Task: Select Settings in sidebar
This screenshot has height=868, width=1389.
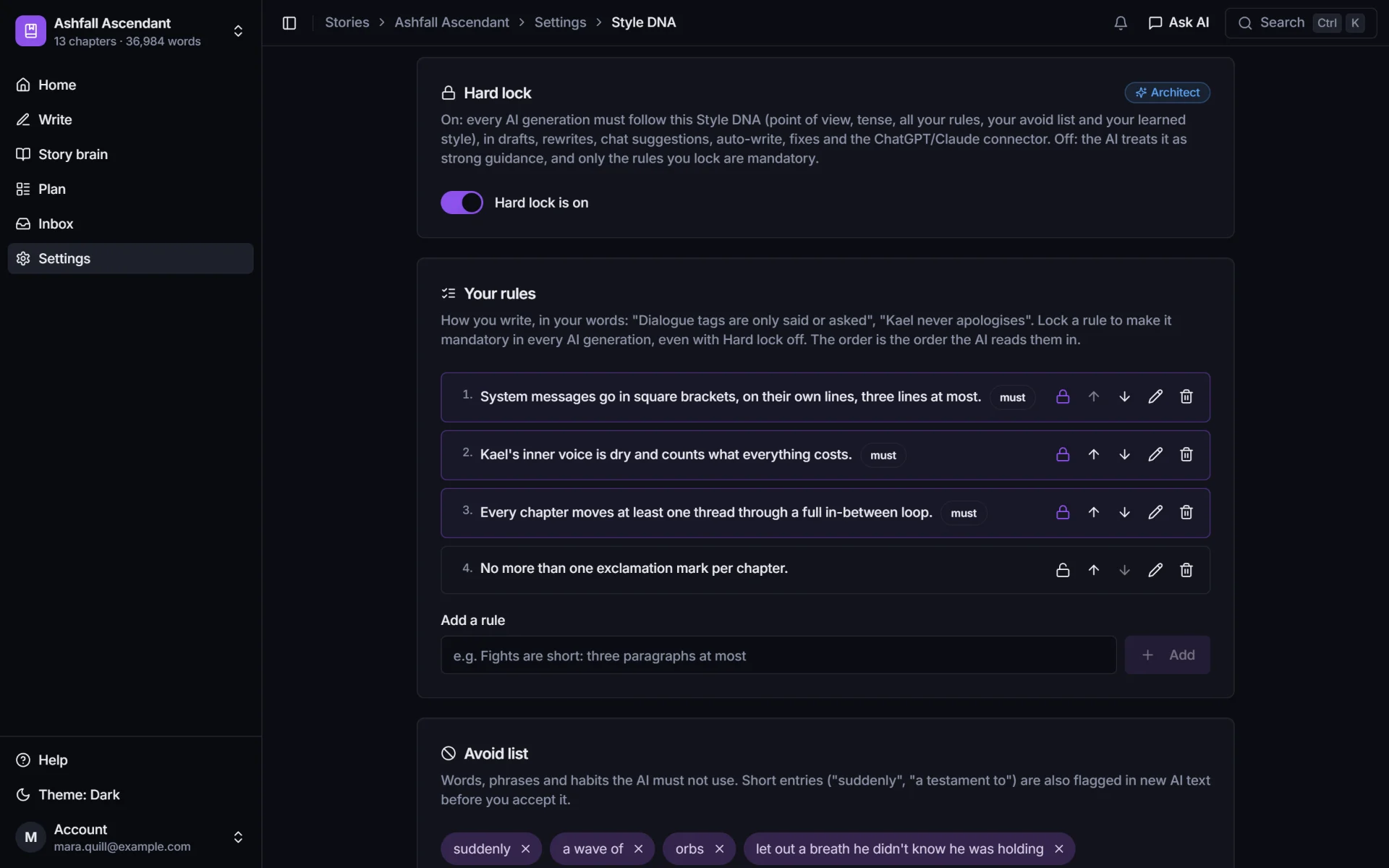Action: [x=130, y=258]
